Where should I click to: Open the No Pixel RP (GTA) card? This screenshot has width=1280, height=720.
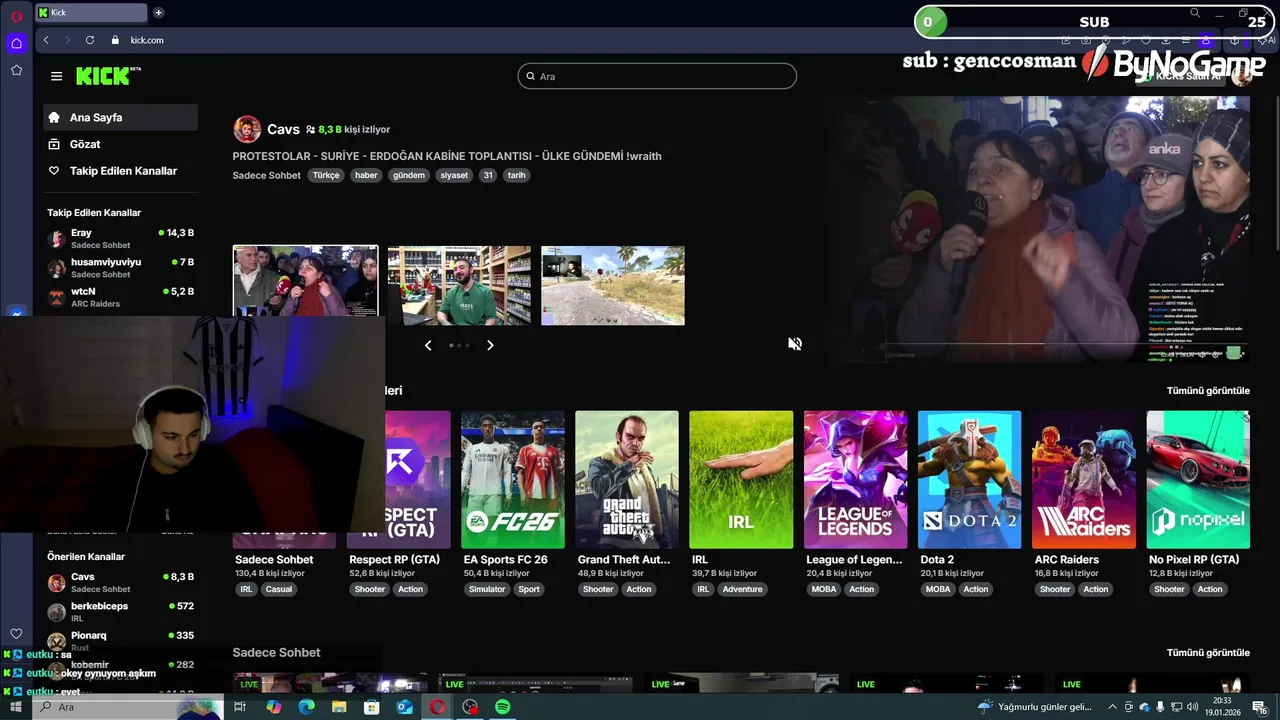pyautogui.click(x=1198, y=479)
